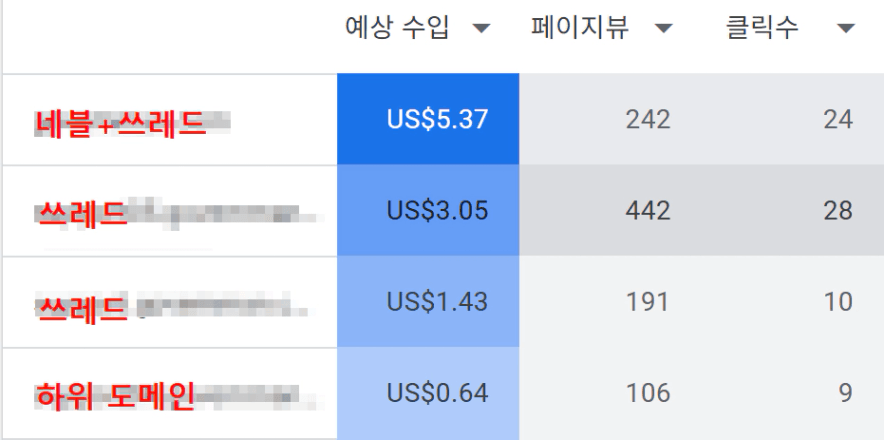Select the 442 page views cell
Screen dimensions: 884x440
pos(647,211)
